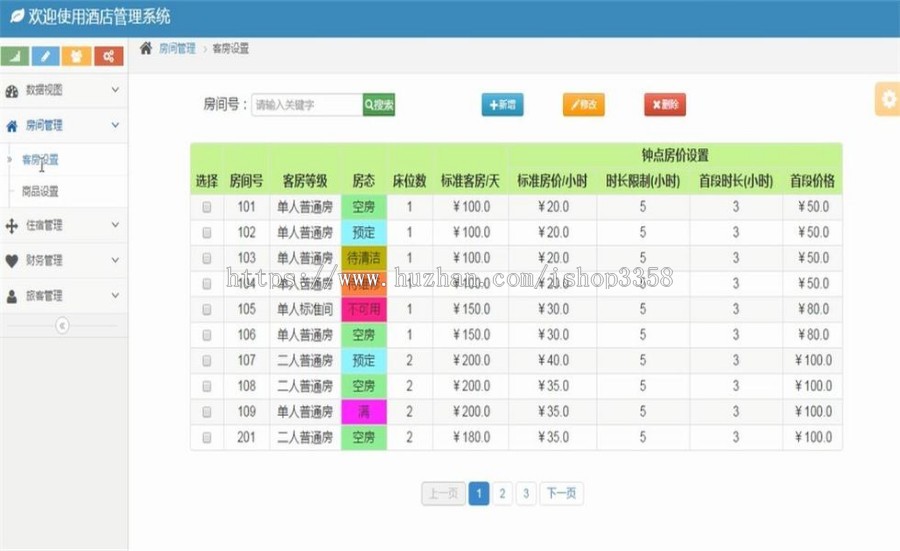Image resolution: width=900 pixels, height=551 pixels.
Task: Open the 财务管理 sidebar menu
Action: [64, 260]
